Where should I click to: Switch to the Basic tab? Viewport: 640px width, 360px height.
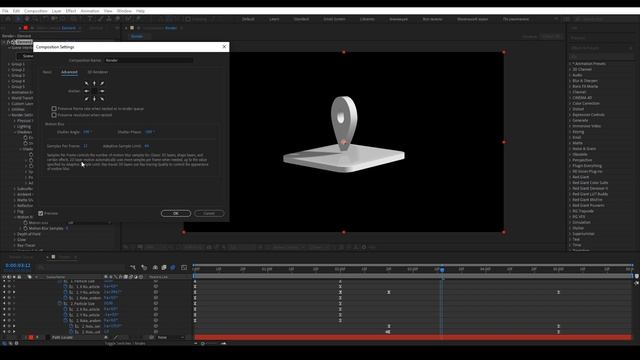click(x=47, y=72)
